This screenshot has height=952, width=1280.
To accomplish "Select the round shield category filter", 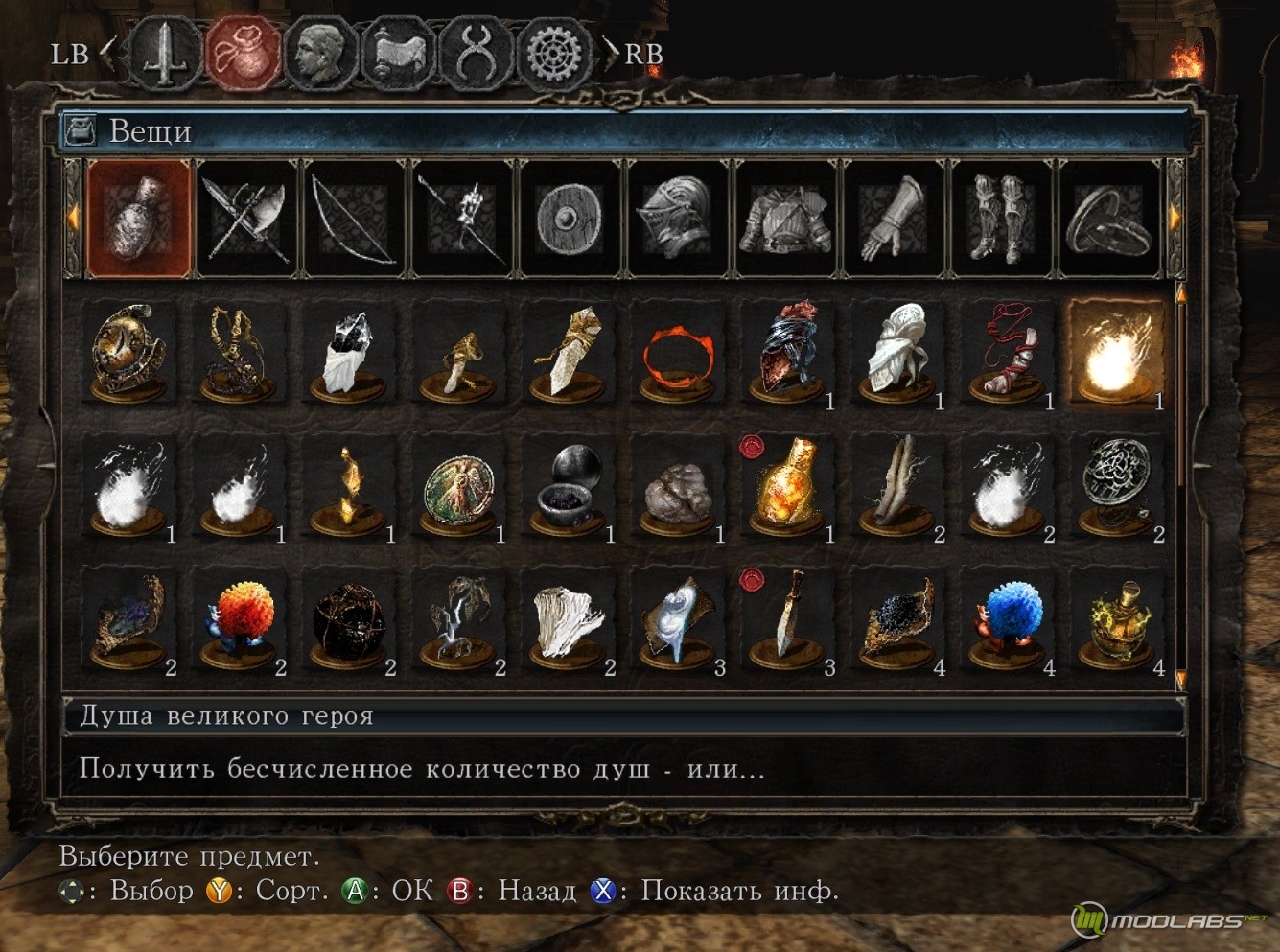I will [570, 220].
